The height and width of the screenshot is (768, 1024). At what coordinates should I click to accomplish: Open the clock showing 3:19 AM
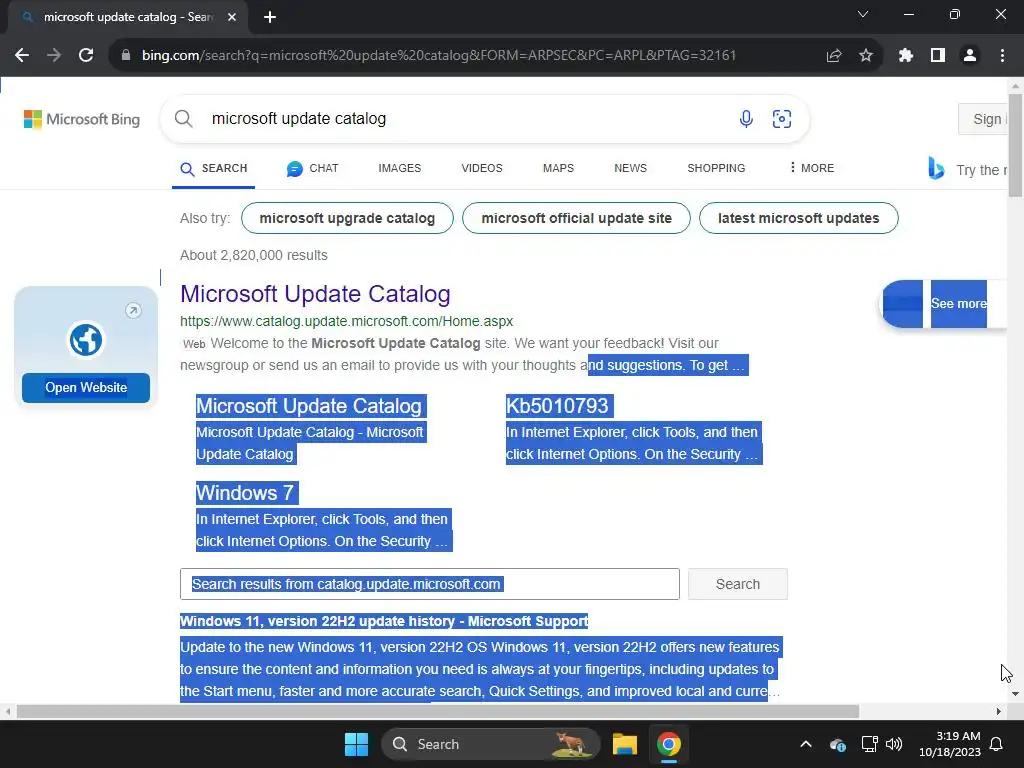coord(950,744)
